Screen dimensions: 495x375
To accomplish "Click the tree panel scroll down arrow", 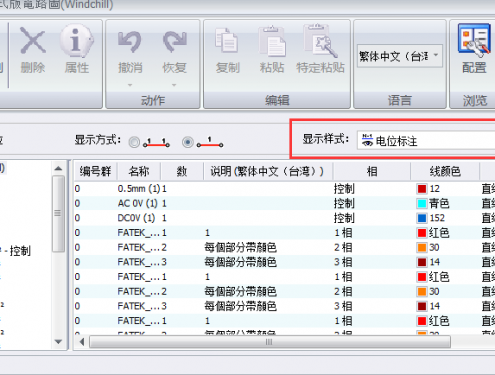I will [58, 342].
